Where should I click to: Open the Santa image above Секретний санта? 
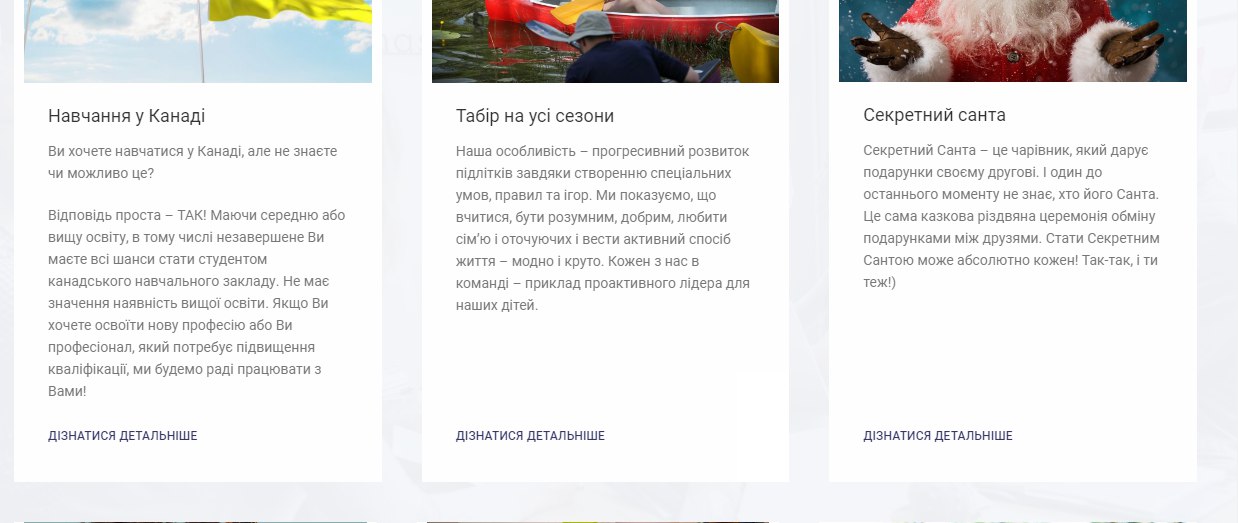tap(1013, 41)
